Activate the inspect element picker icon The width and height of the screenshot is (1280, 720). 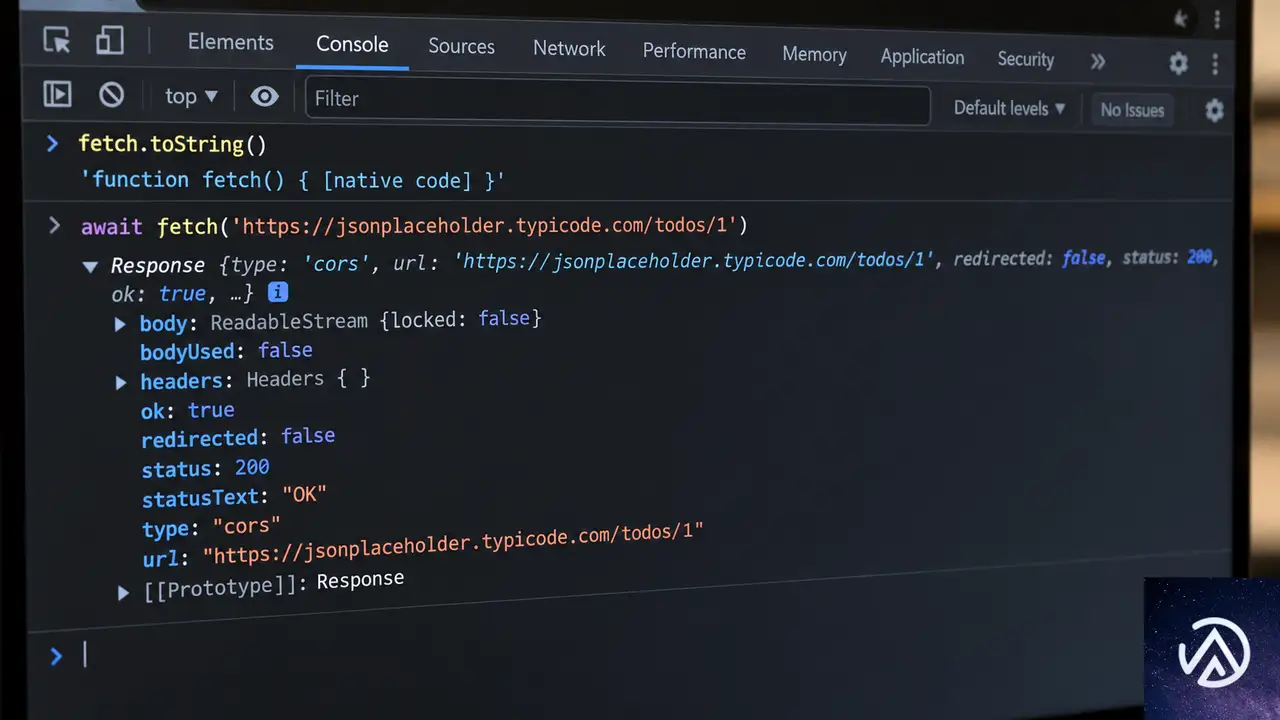57,40
